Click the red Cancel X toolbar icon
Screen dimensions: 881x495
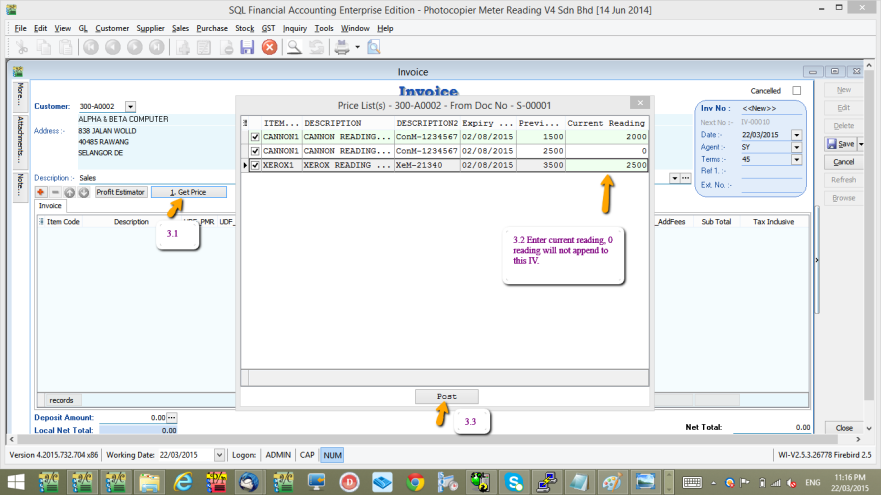(x=269, y=47)
